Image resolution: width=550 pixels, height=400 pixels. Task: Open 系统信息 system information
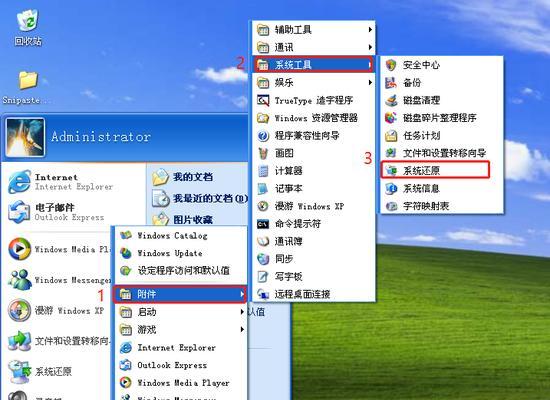(x=442, y=188)
